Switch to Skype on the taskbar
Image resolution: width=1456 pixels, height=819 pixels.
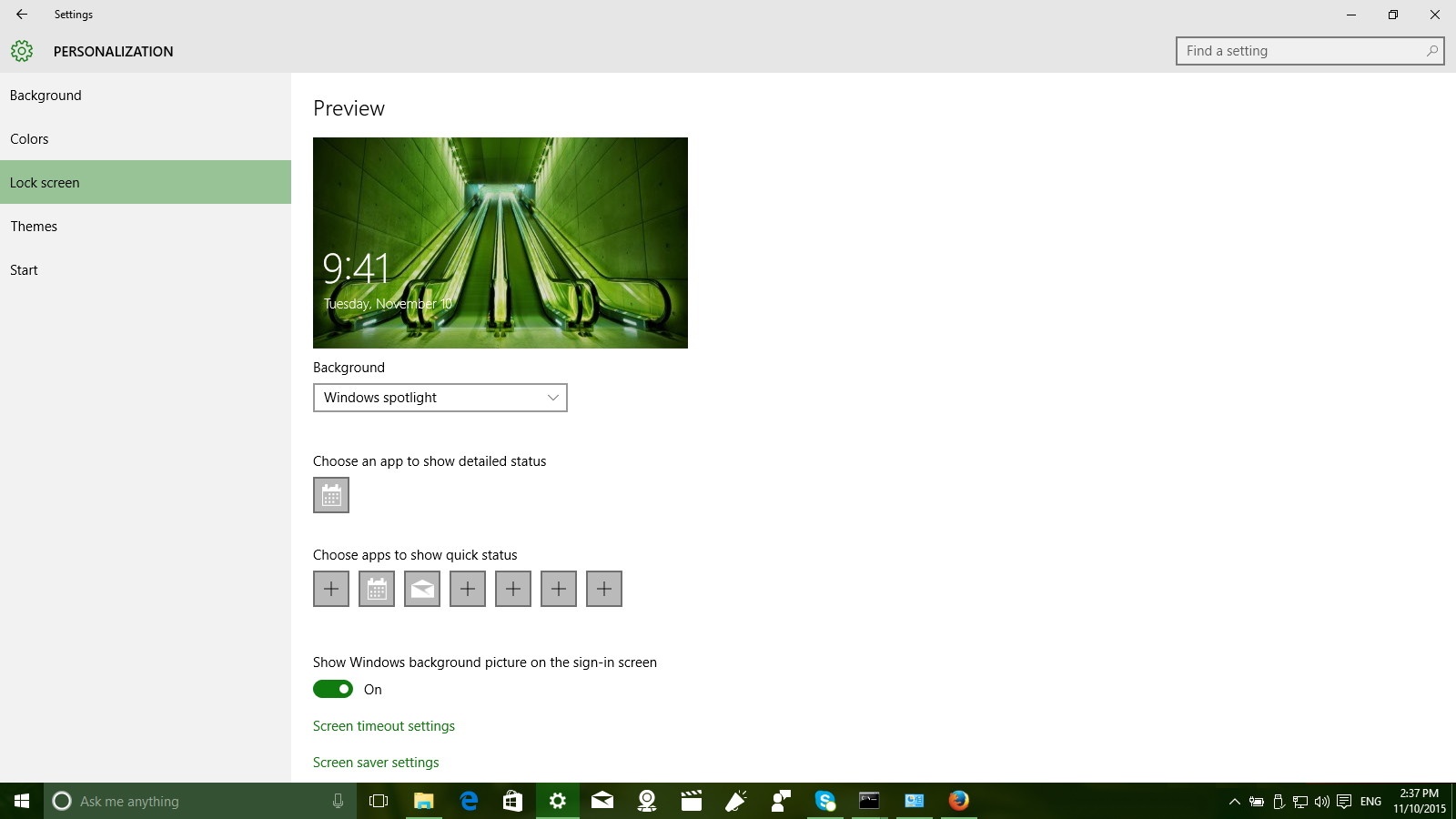point(825,801)
